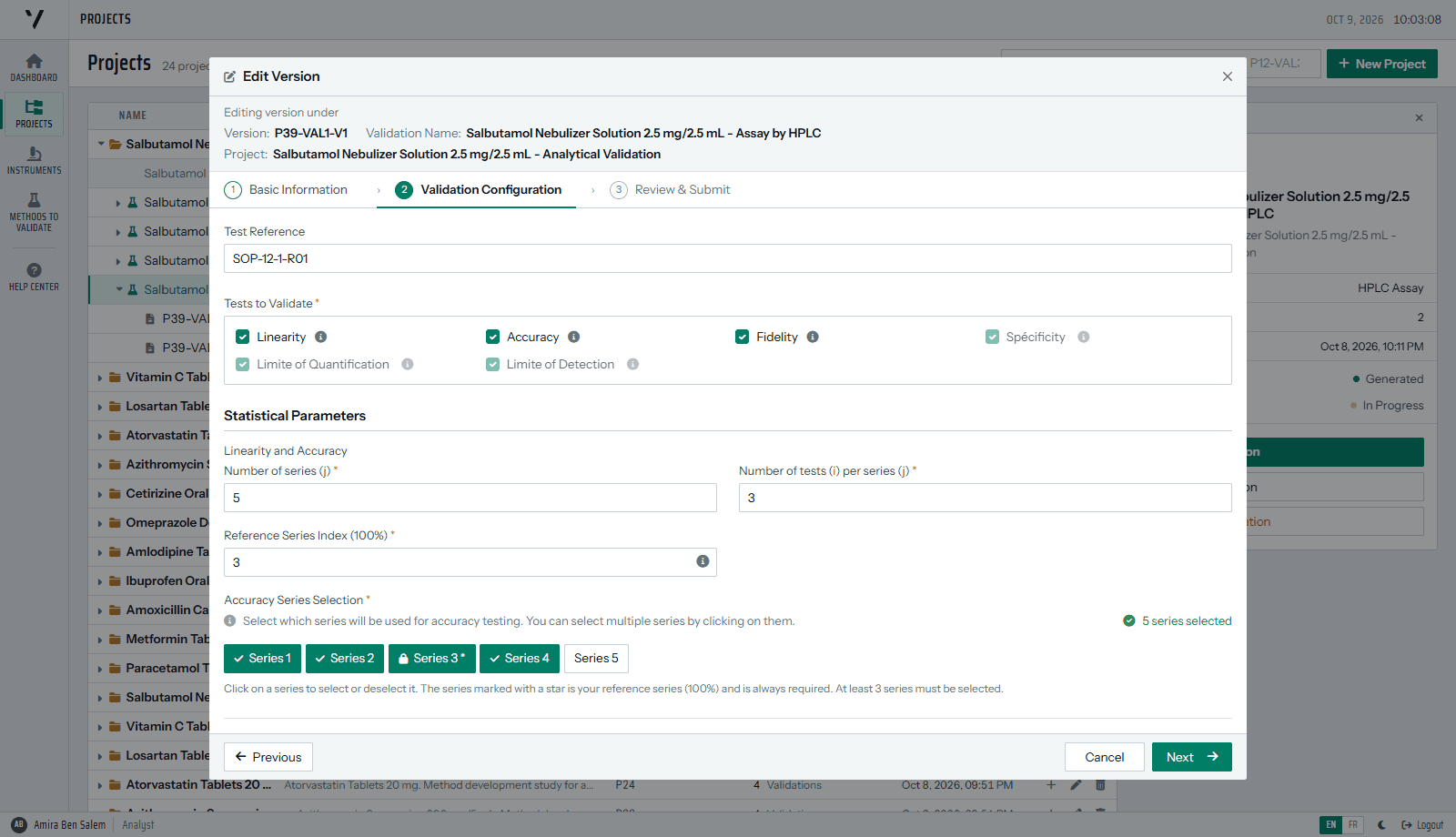
Task: Click the Next button
Action: tap(1191, 757)
